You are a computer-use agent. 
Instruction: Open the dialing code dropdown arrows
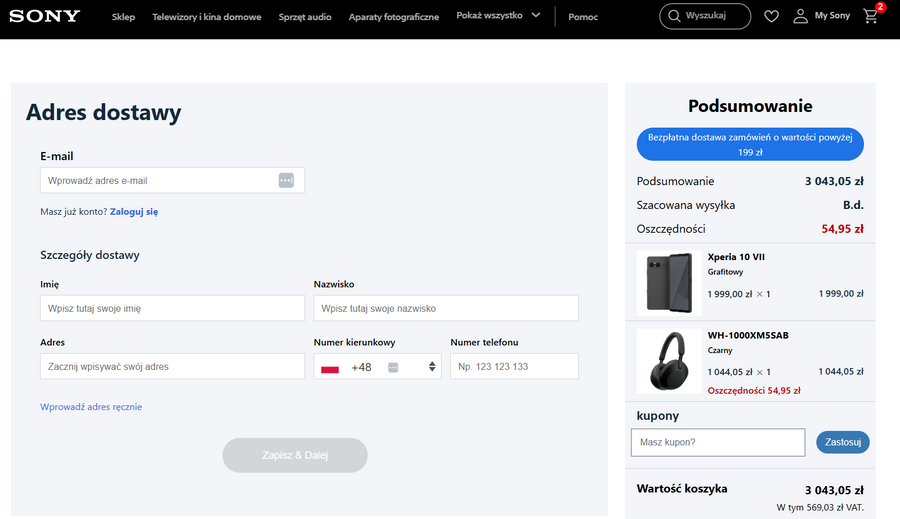(432, 367)
